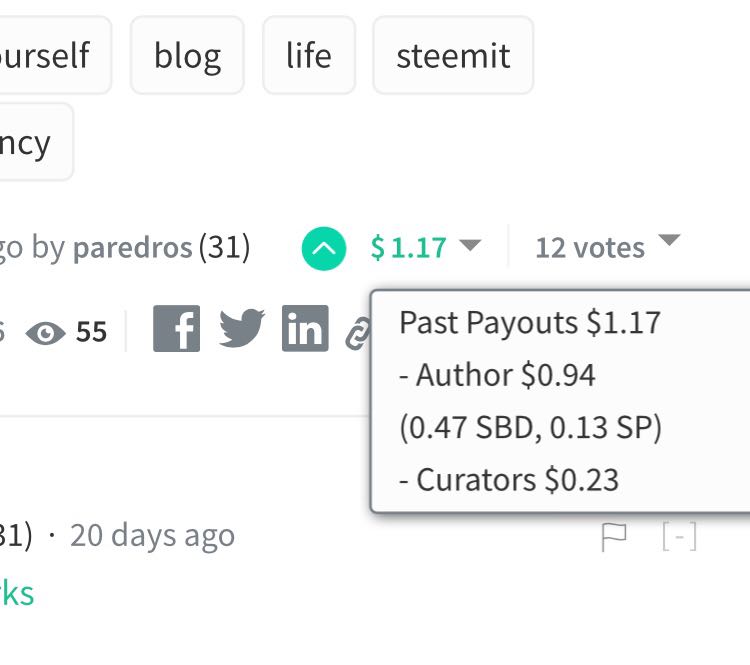Flag the comment from 20 days ago
The image size is (750, 665).
point(613,537)
